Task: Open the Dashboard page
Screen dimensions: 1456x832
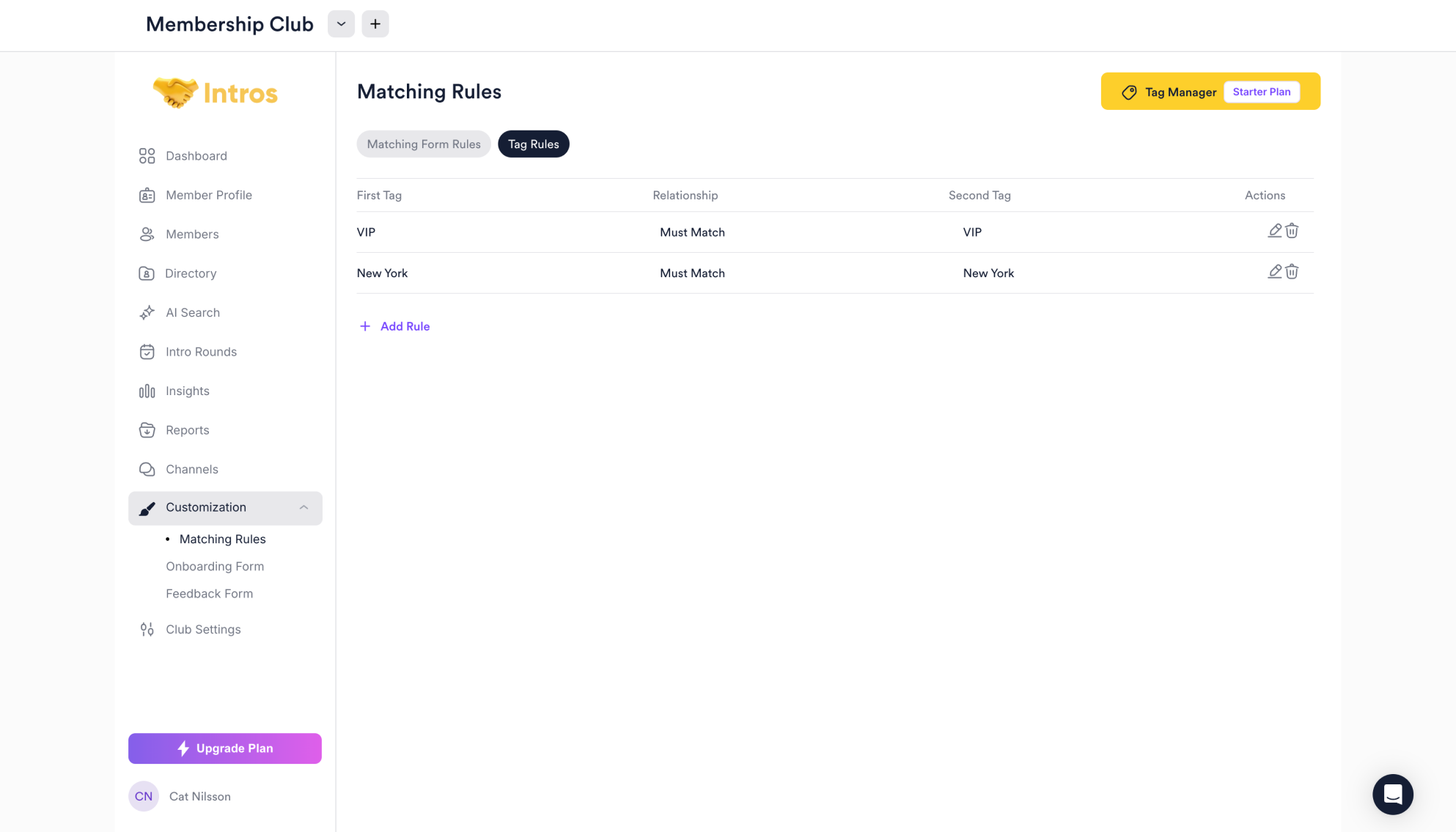Action: pyautogui.click(x=196, y=156)
